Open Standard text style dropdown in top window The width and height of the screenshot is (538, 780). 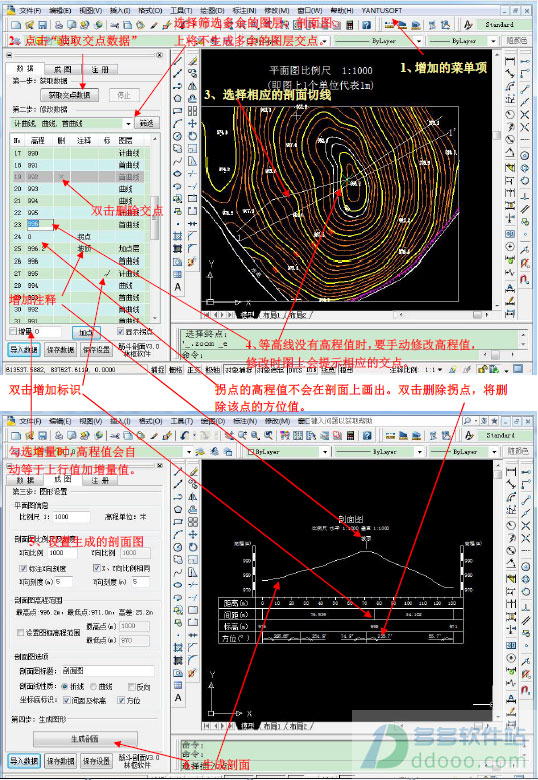pyautogui.click(x=504, y=25)
